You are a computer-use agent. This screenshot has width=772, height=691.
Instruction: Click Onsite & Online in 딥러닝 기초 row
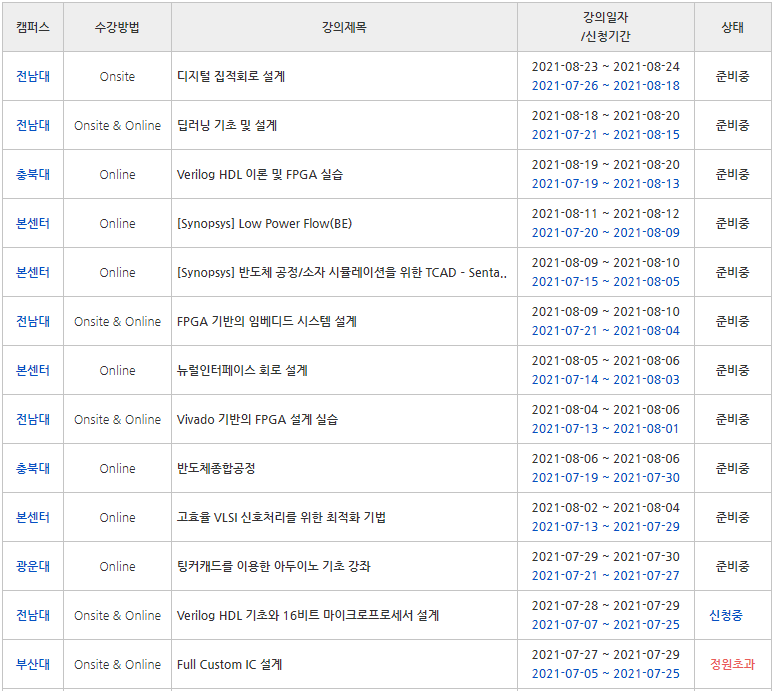117,125
